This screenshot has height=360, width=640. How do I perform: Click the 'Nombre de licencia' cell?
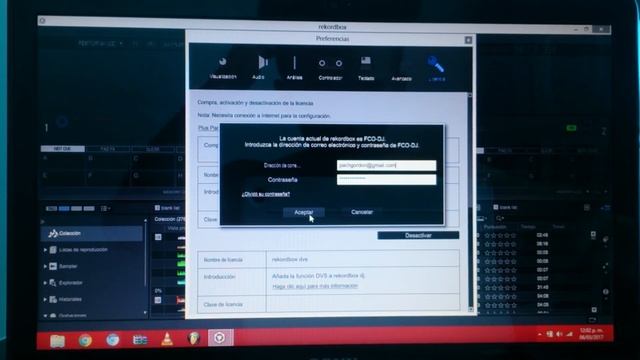point(232,260)
